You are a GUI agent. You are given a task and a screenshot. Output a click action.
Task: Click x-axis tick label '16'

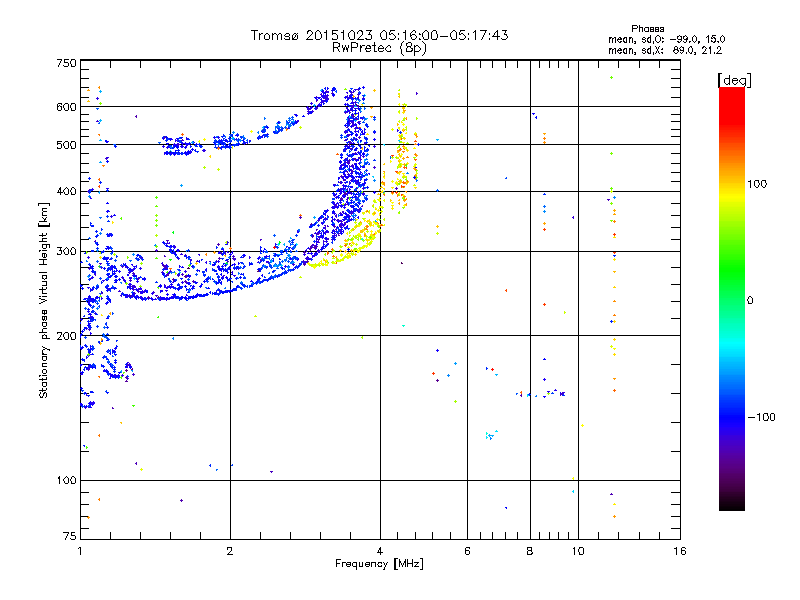coord(680,551)
